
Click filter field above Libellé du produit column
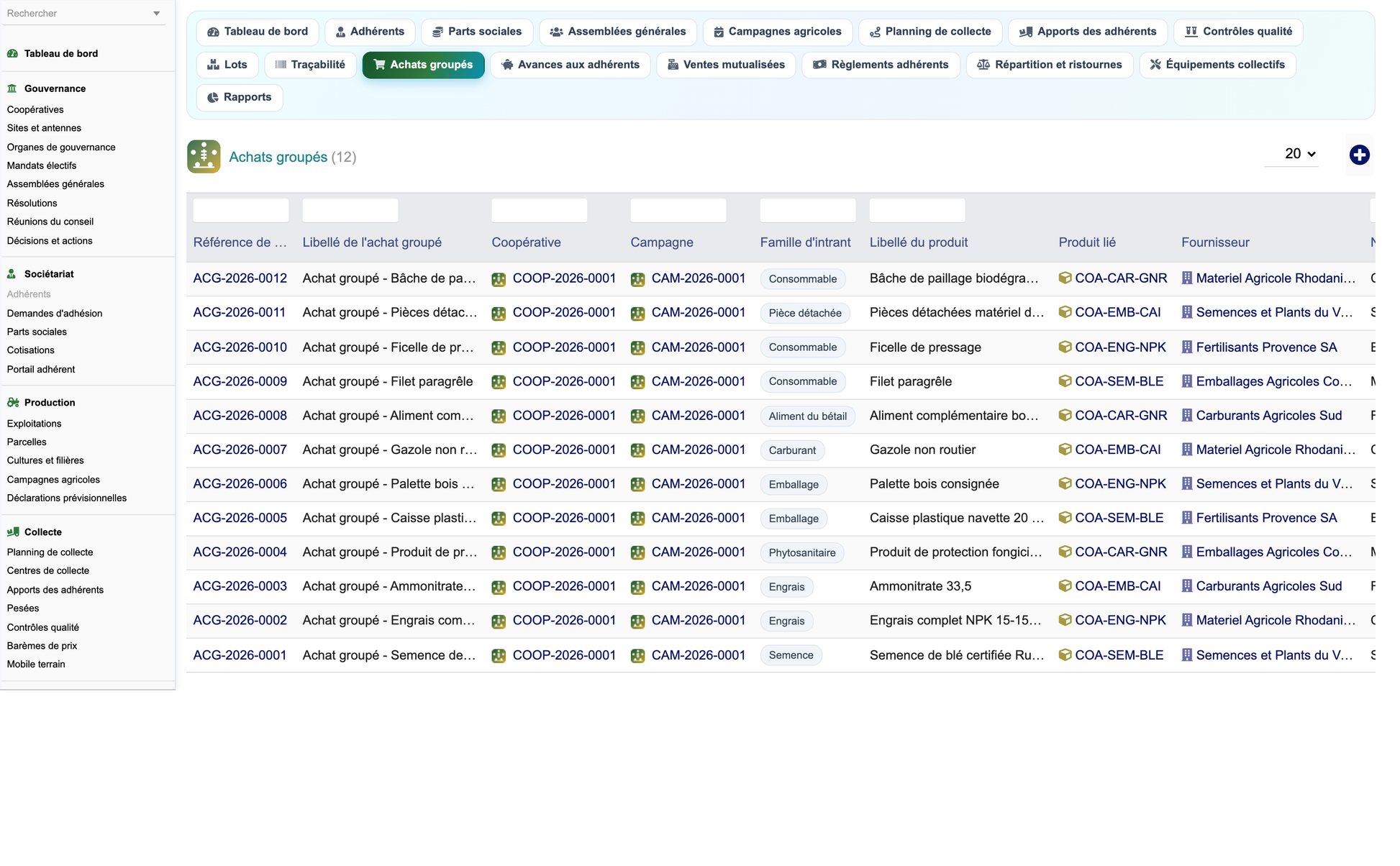(x=917, y=210)
